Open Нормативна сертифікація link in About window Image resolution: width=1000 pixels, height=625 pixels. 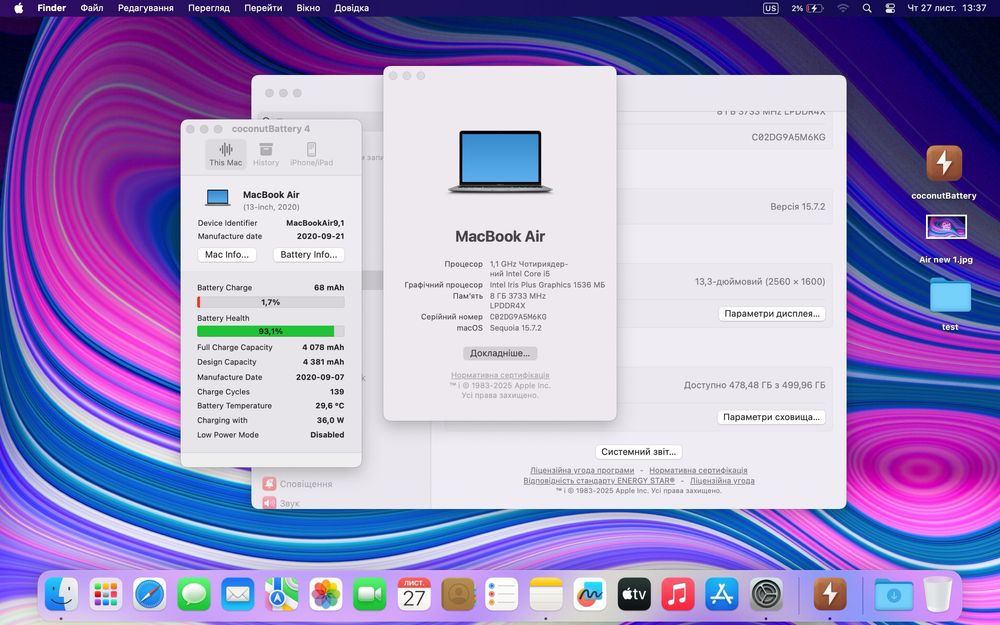[x=500, y=376]
